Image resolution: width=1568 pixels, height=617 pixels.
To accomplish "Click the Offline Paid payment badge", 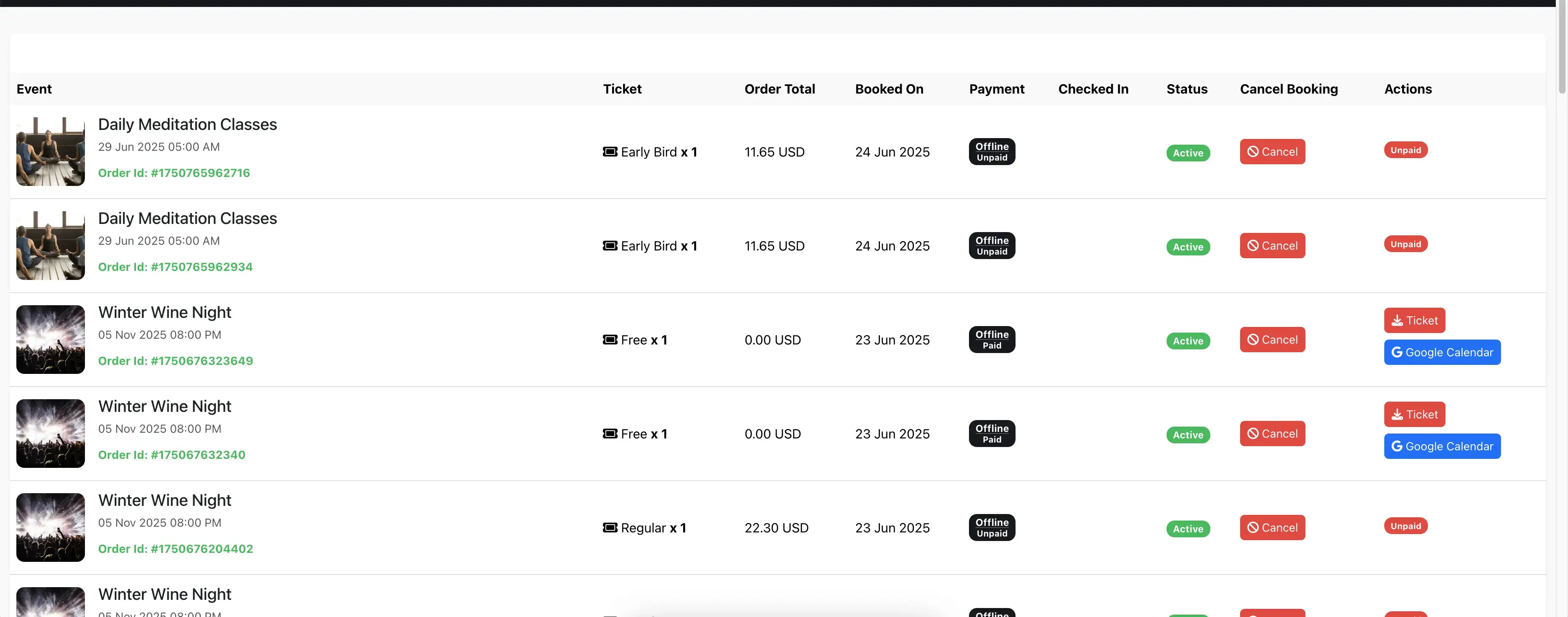I will point(991,339).
